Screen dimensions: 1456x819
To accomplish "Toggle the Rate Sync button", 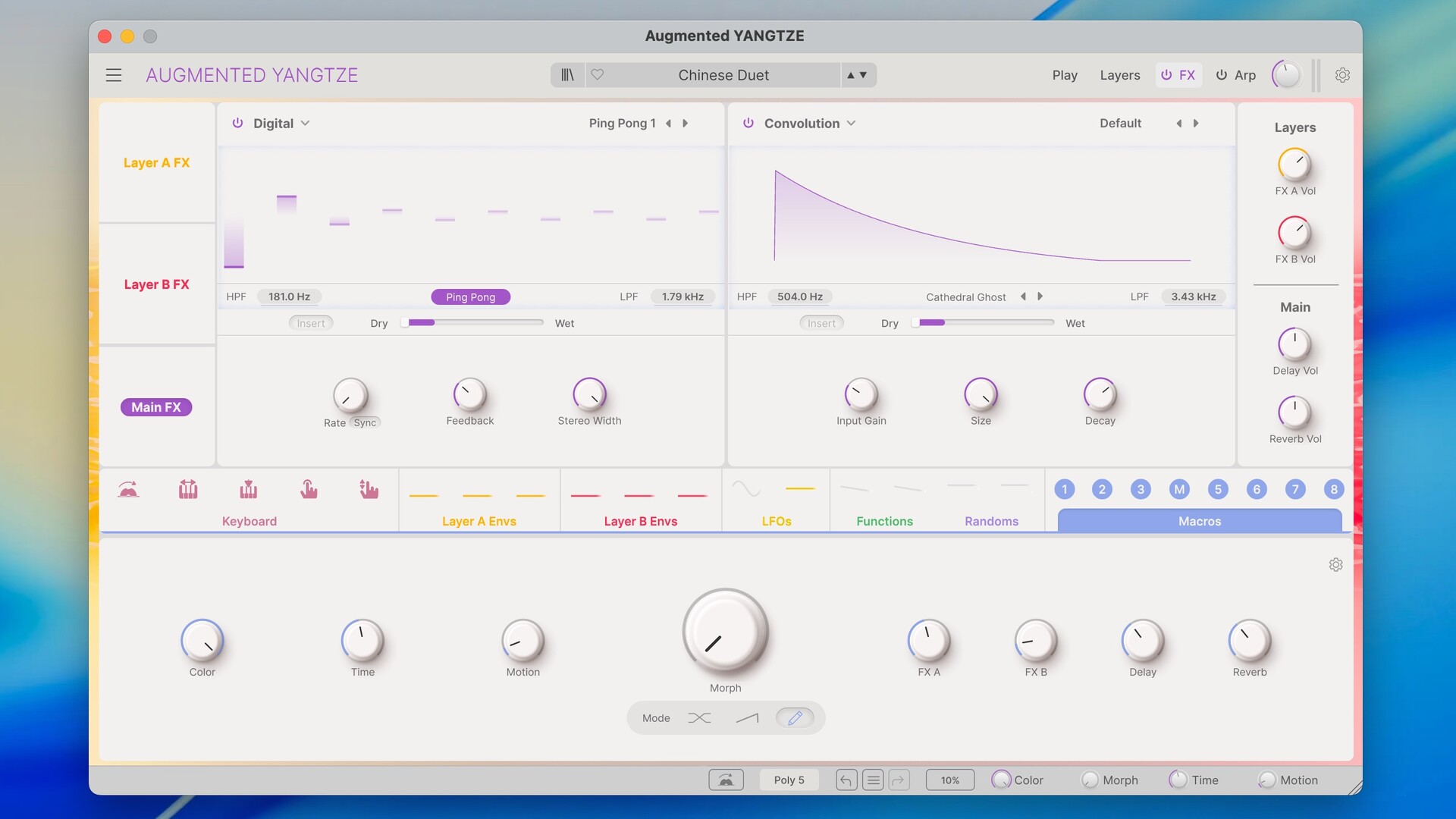I will pyautogui.click(x=365, y=423).
